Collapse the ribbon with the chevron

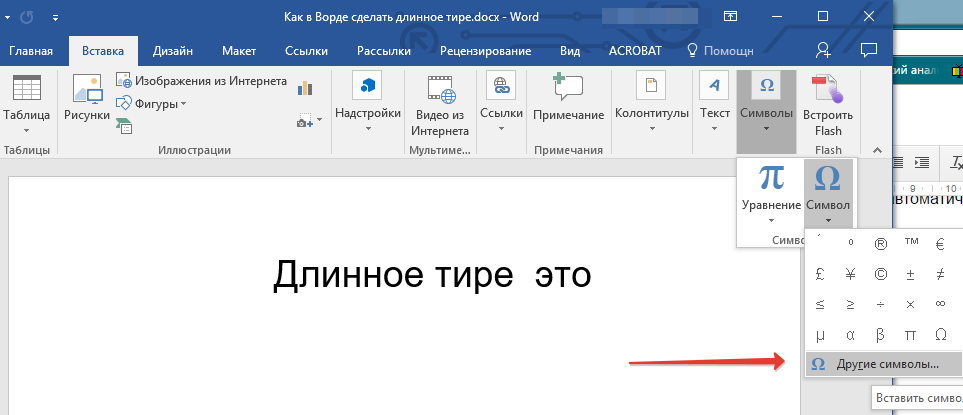(x=877, y=150)
